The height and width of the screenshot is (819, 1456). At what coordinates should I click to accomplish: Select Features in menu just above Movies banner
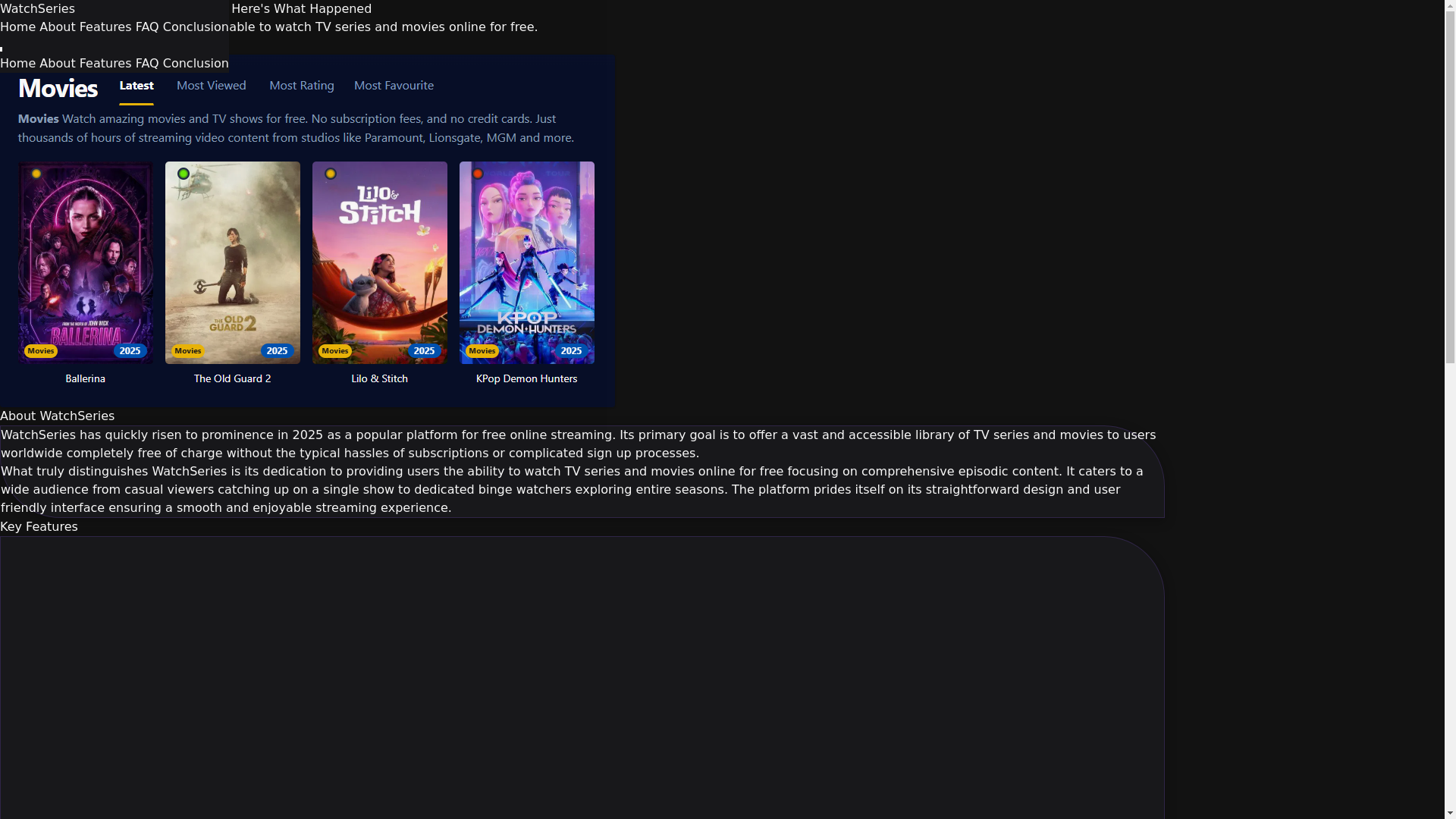[x=105, y=64]
